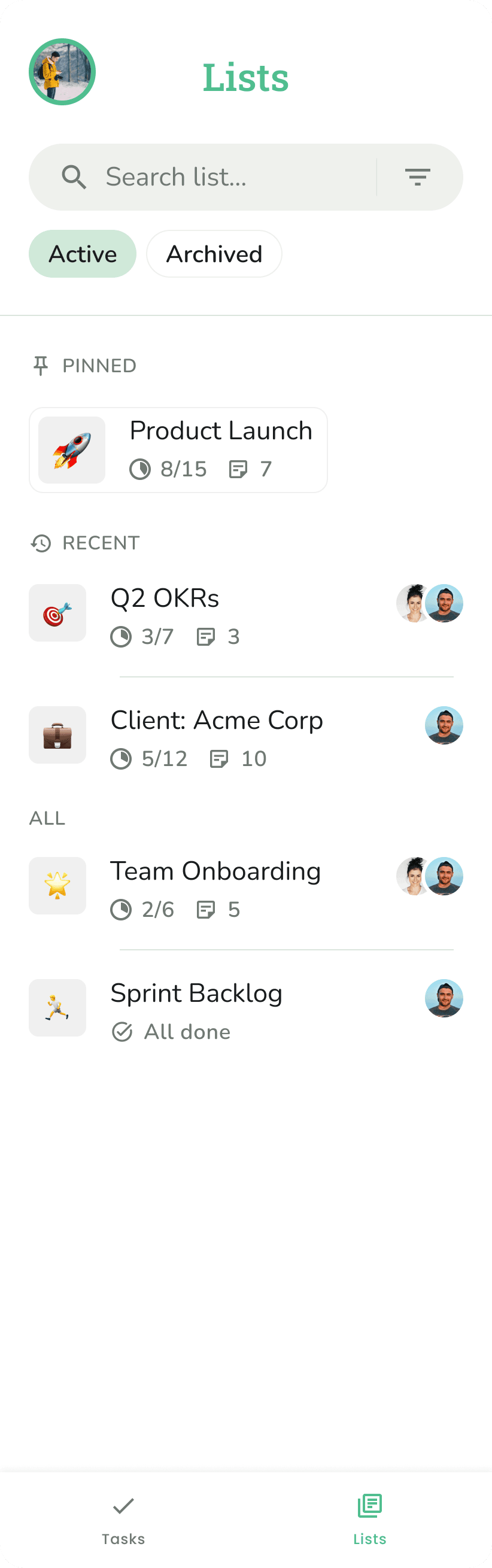Click the star icon on Team Onboarding
Image resolution: width=492 pixels, height=1568 pixels.
coord(57,886)
